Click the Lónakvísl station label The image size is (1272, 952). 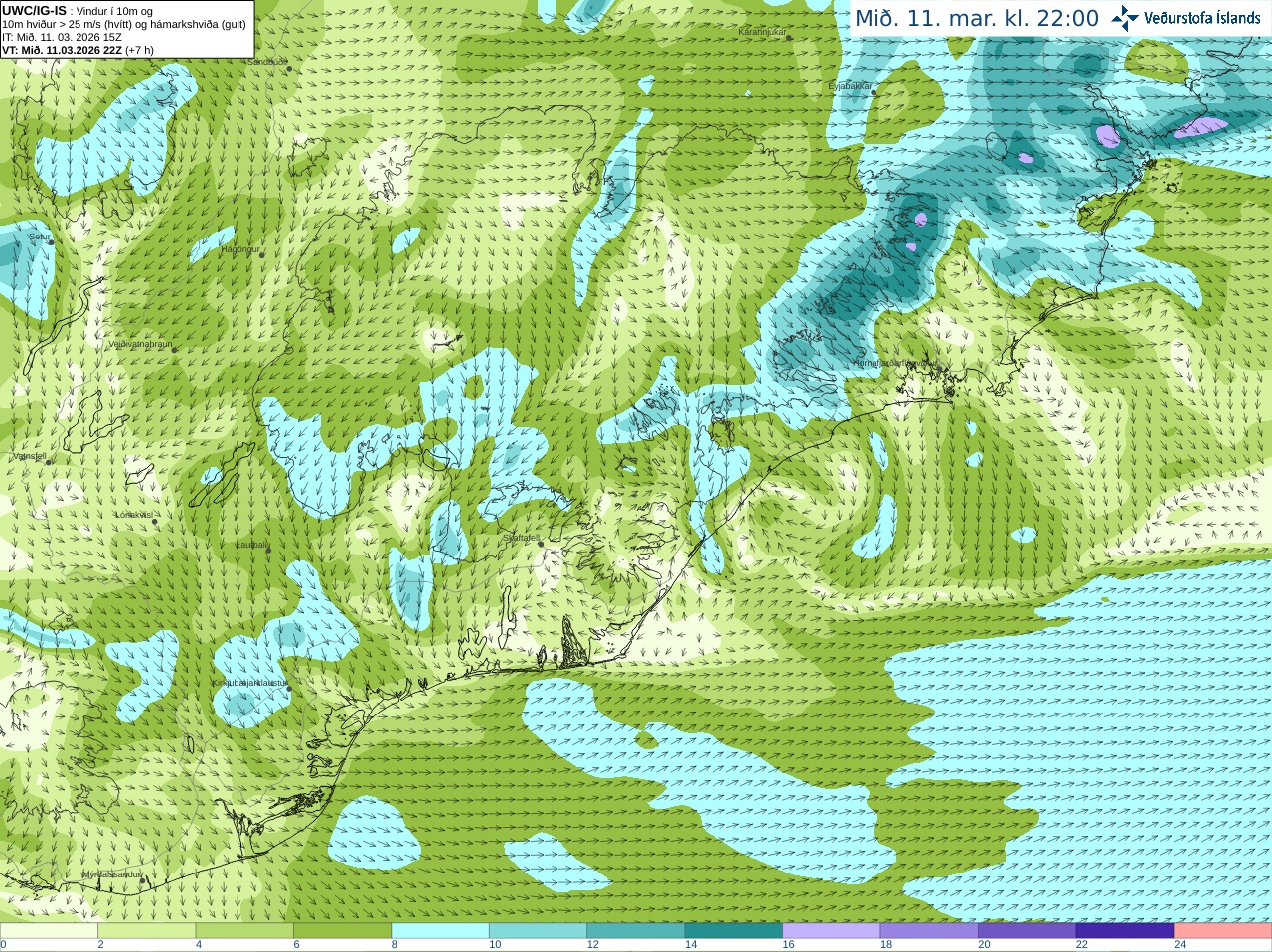click(133, 515)
